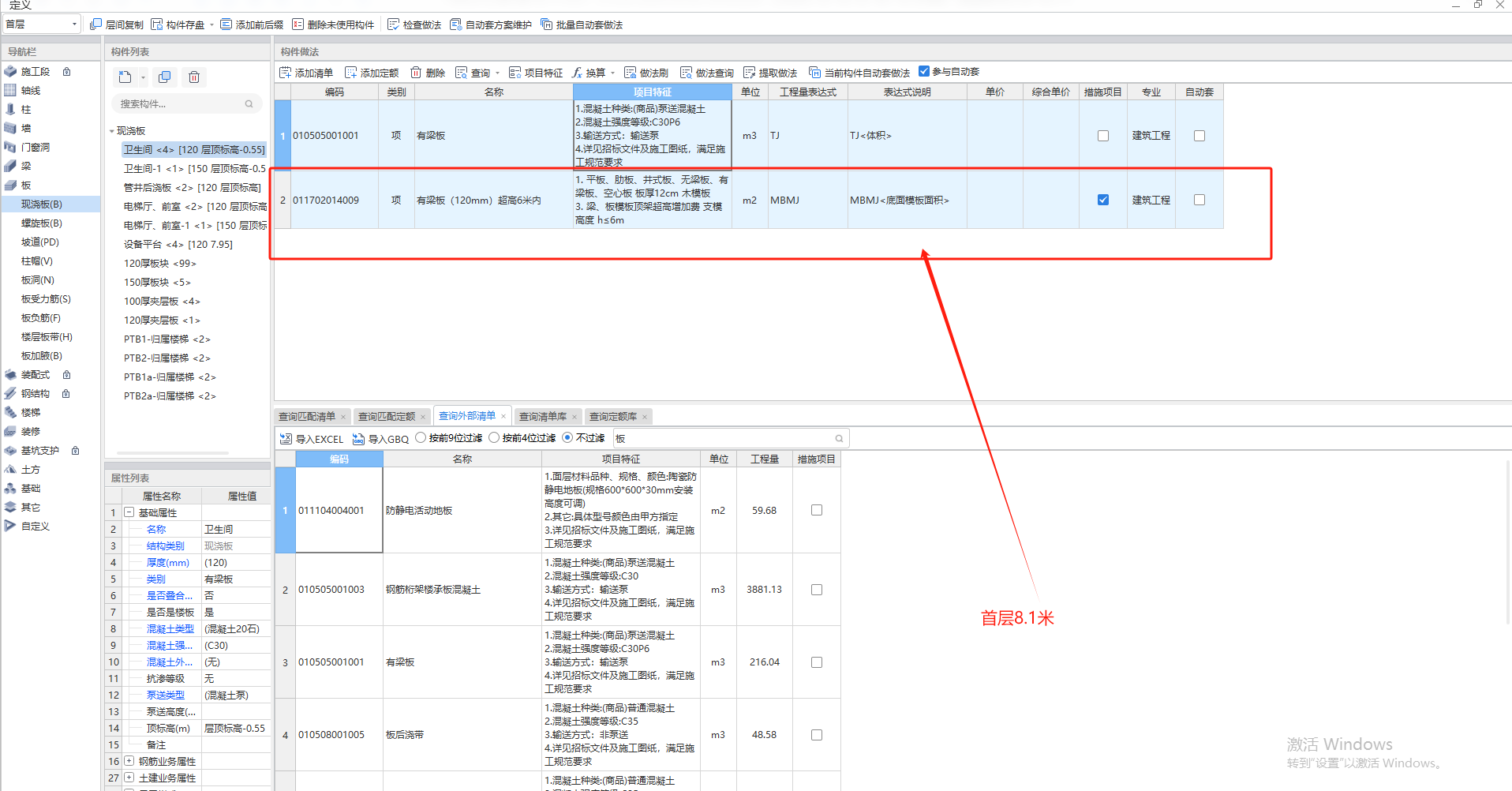Toggle 自动套 checkbox in row 011702014009
Screen dimensions: 1512x791
pos(1199,200)
